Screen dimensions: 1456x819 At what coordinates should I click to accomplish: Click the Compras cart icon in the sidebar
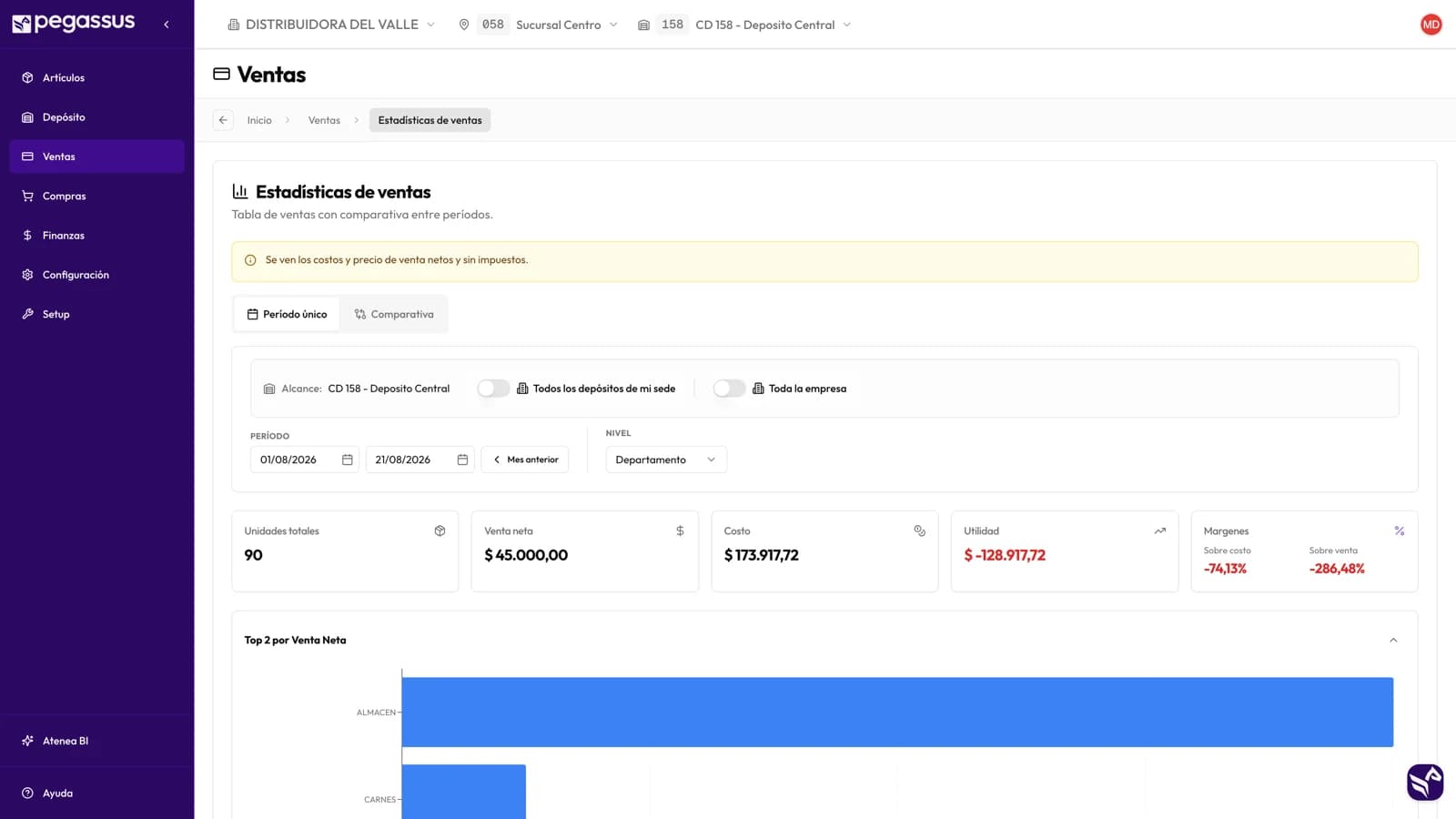pos(27,196)
